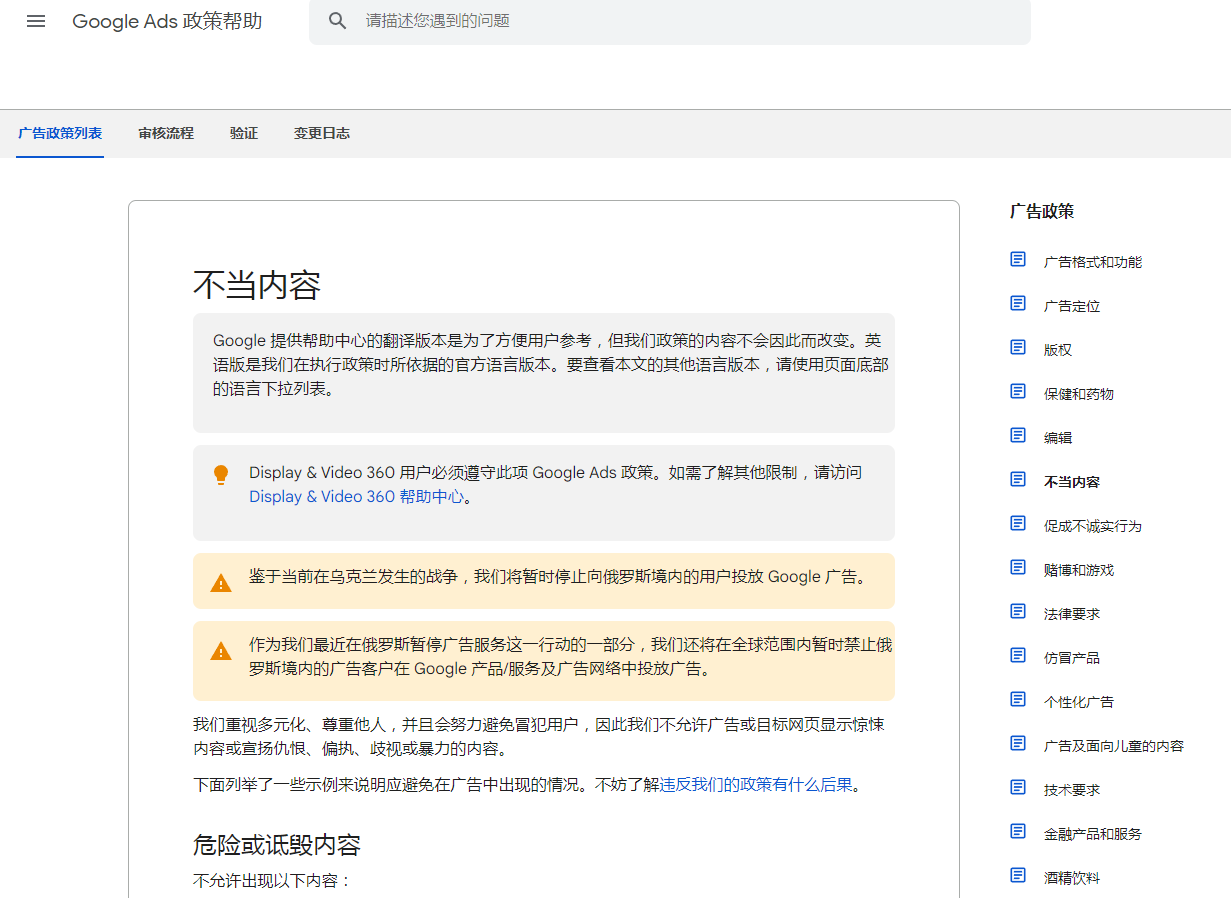Open the hamburger main menu
This screenshot has width=1231, height=898.
pos(36,21)
